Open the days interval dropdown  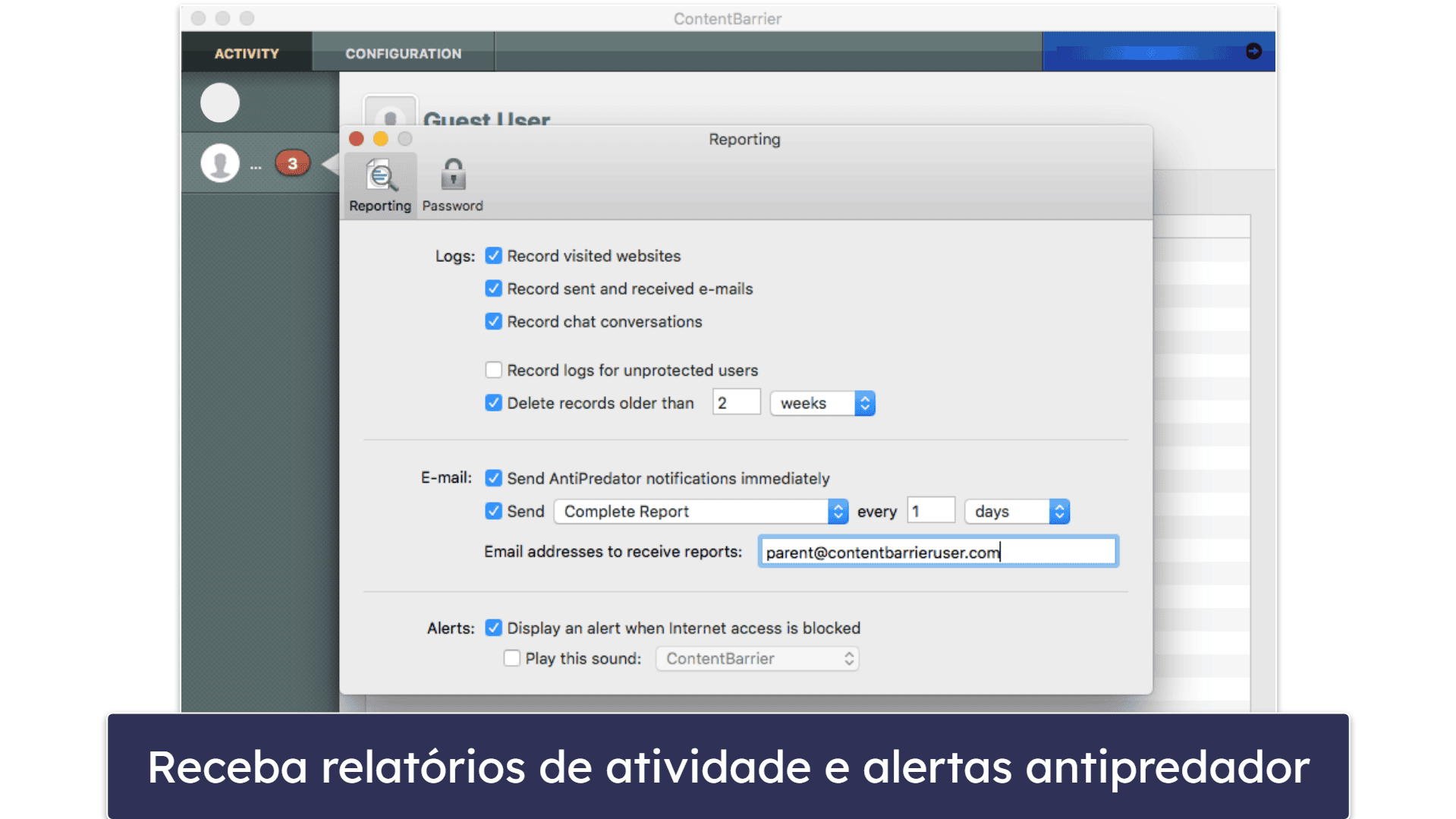1017,512
